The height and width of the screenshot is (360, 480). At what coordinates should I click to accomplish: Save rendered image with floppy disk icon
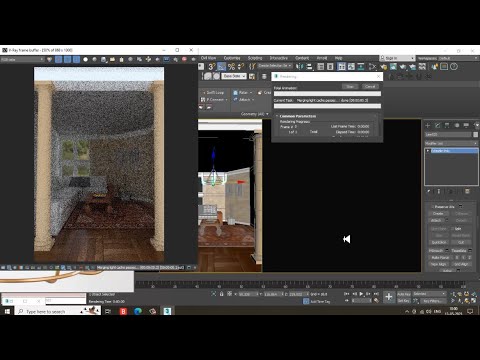[x=104, y=59]
